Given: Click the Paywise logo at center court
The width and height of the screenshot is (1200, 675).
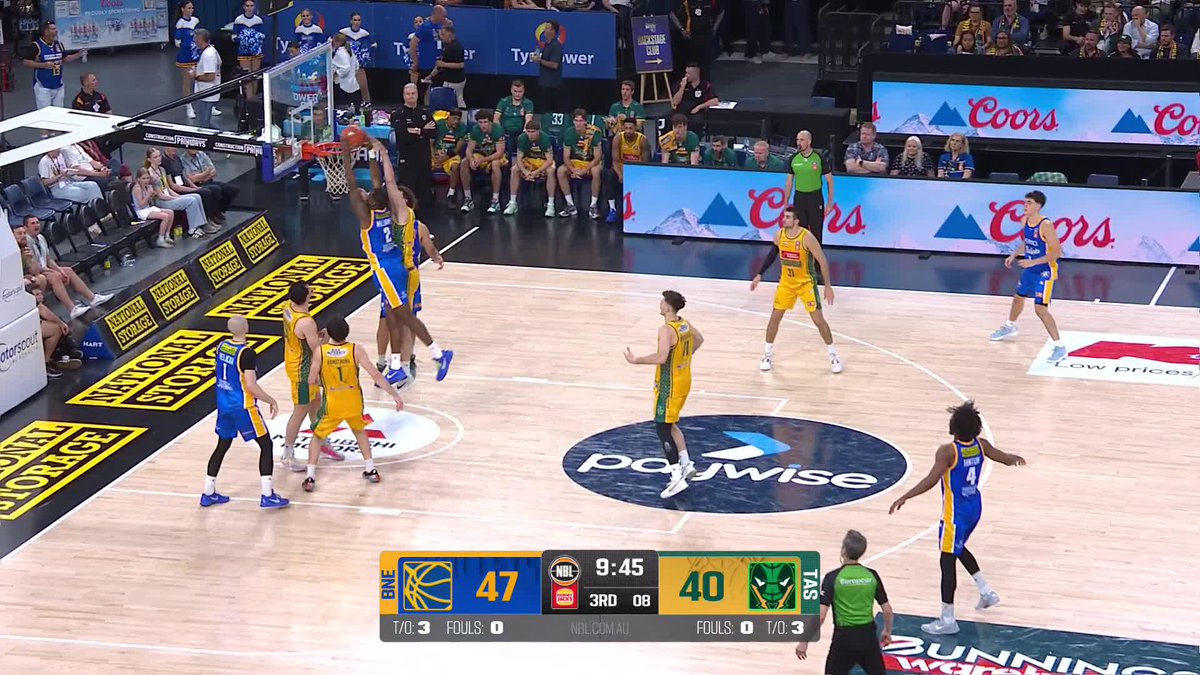Looking at the screenshot, I should point(735,464).
